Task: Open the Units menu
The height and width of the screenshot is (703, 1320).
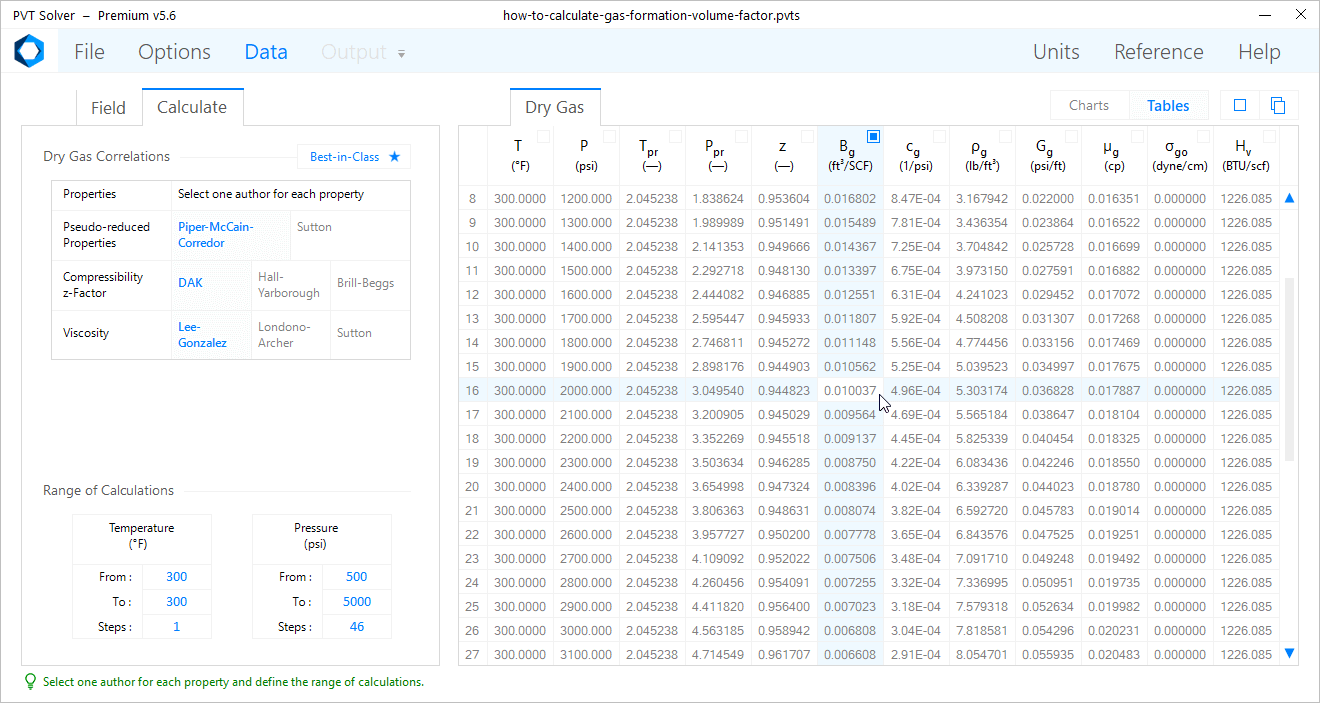Action: [1056, 52]
